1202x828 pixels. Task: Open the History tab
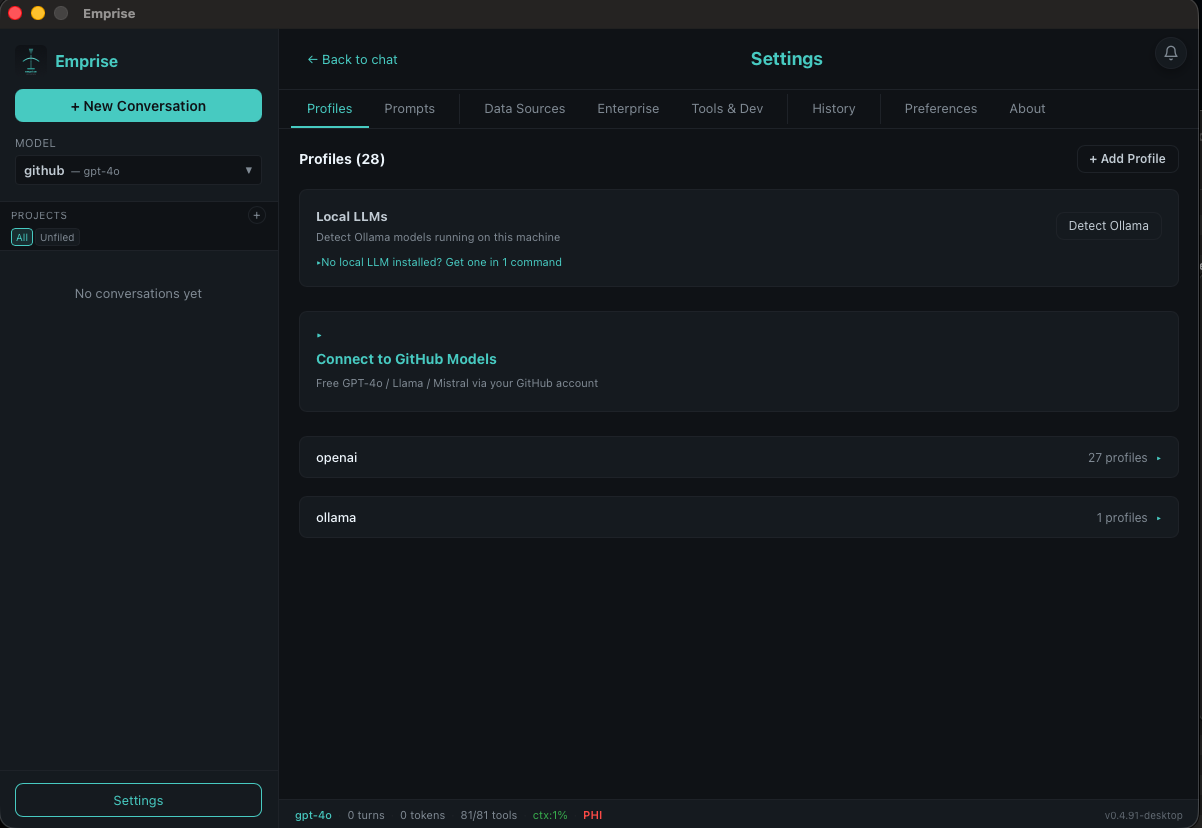coord(834,108)
